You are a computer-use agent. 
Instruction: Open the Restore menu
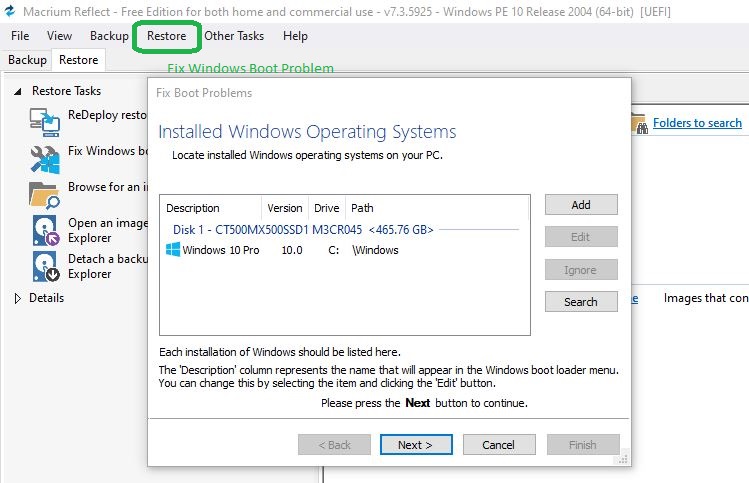click(x=166, y=36)
